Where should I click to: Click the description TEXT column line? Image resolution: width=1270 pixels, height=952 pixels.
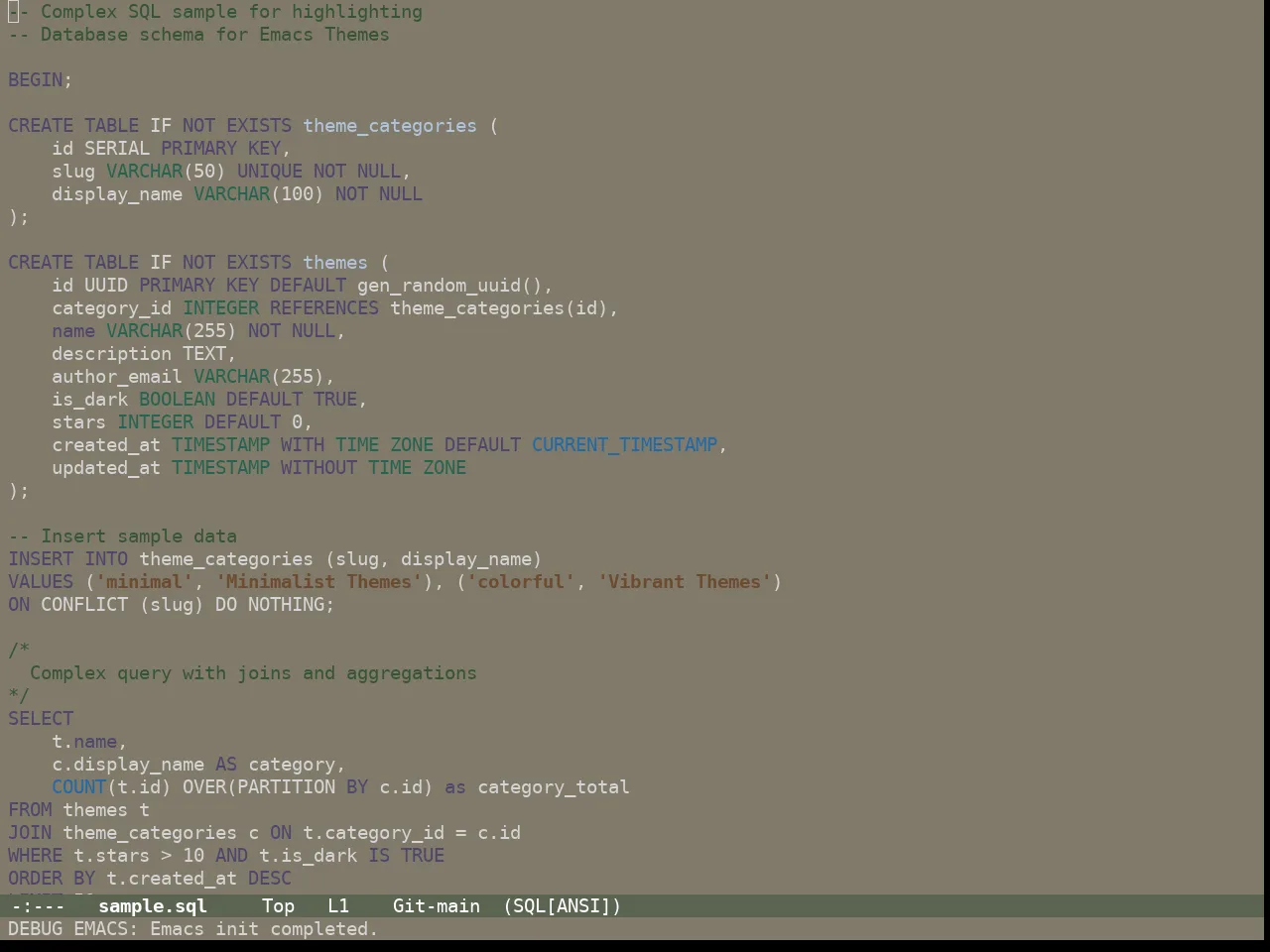144,354
